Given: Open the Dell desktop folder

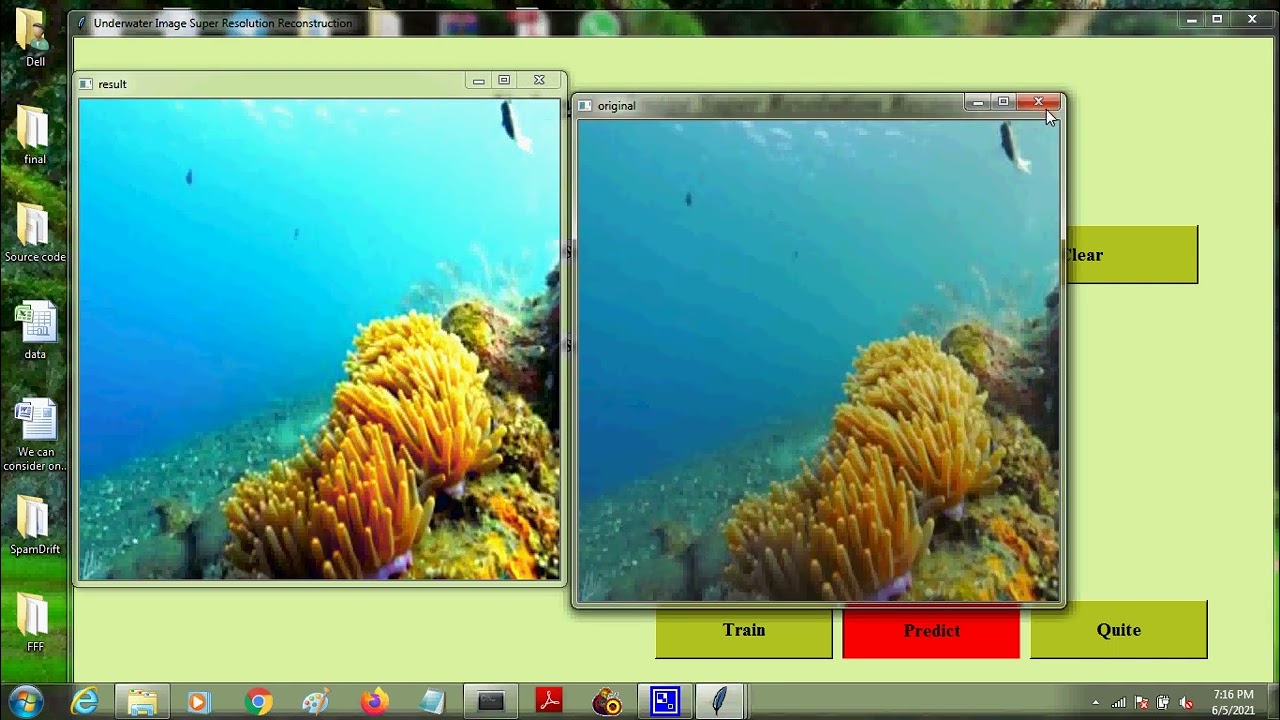Looking at the screenshot, I should (35, 38).
